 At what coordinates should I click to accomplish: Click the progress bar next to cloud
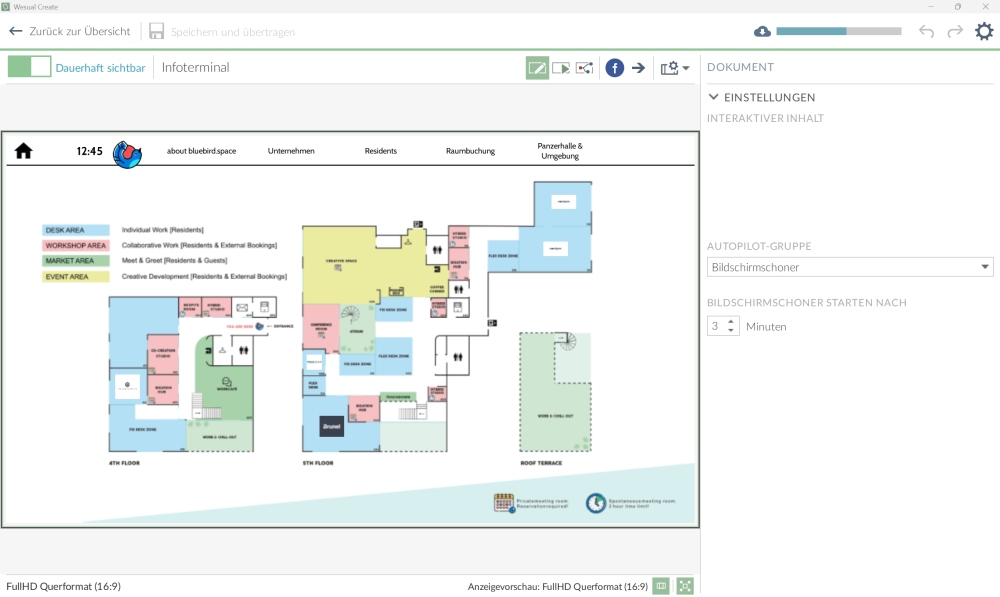click(838, 31)
